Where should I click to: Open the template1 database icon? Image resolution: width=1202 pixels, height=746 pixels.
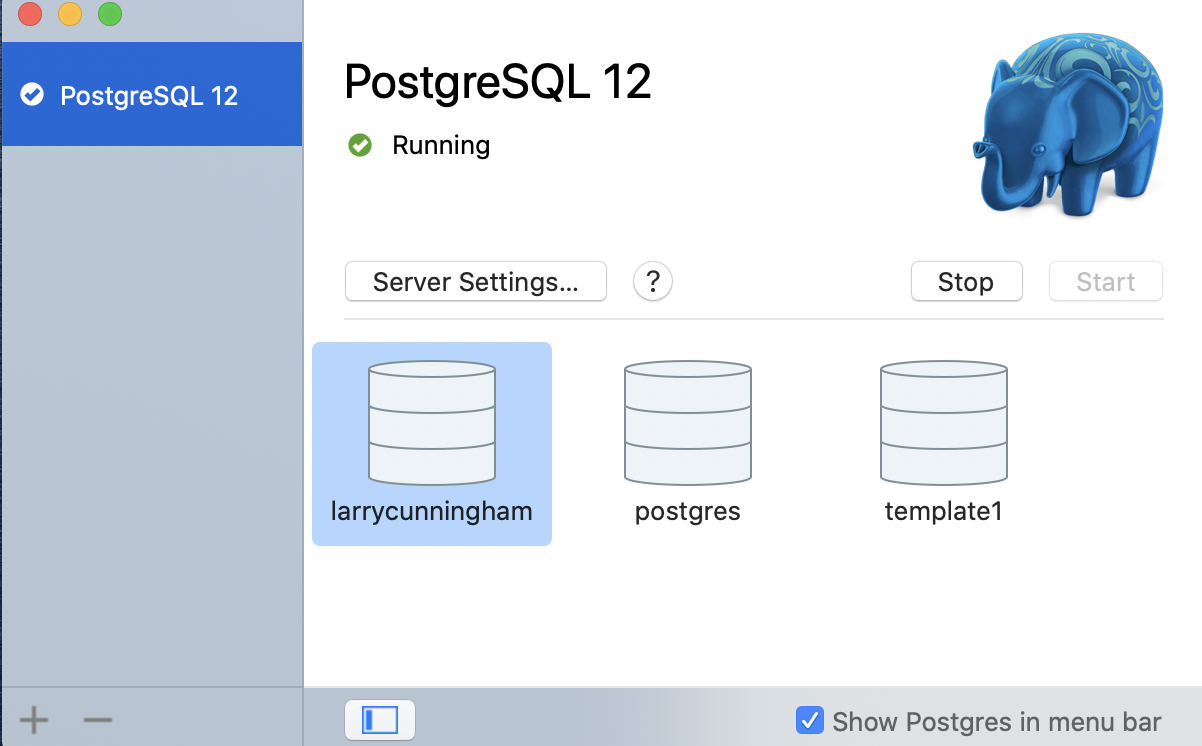click(944, 423)
